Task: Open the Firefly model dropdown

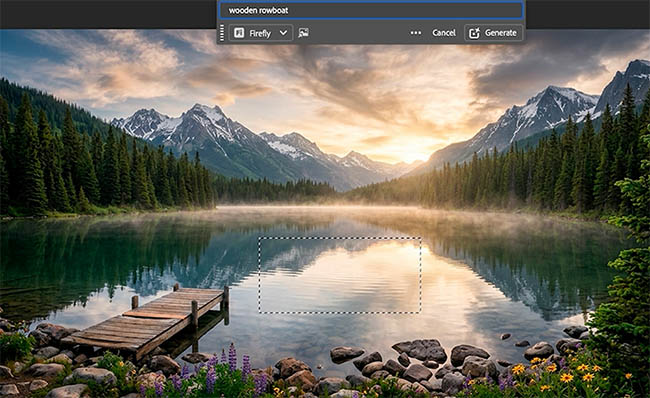Action: [x=261, y=33]
